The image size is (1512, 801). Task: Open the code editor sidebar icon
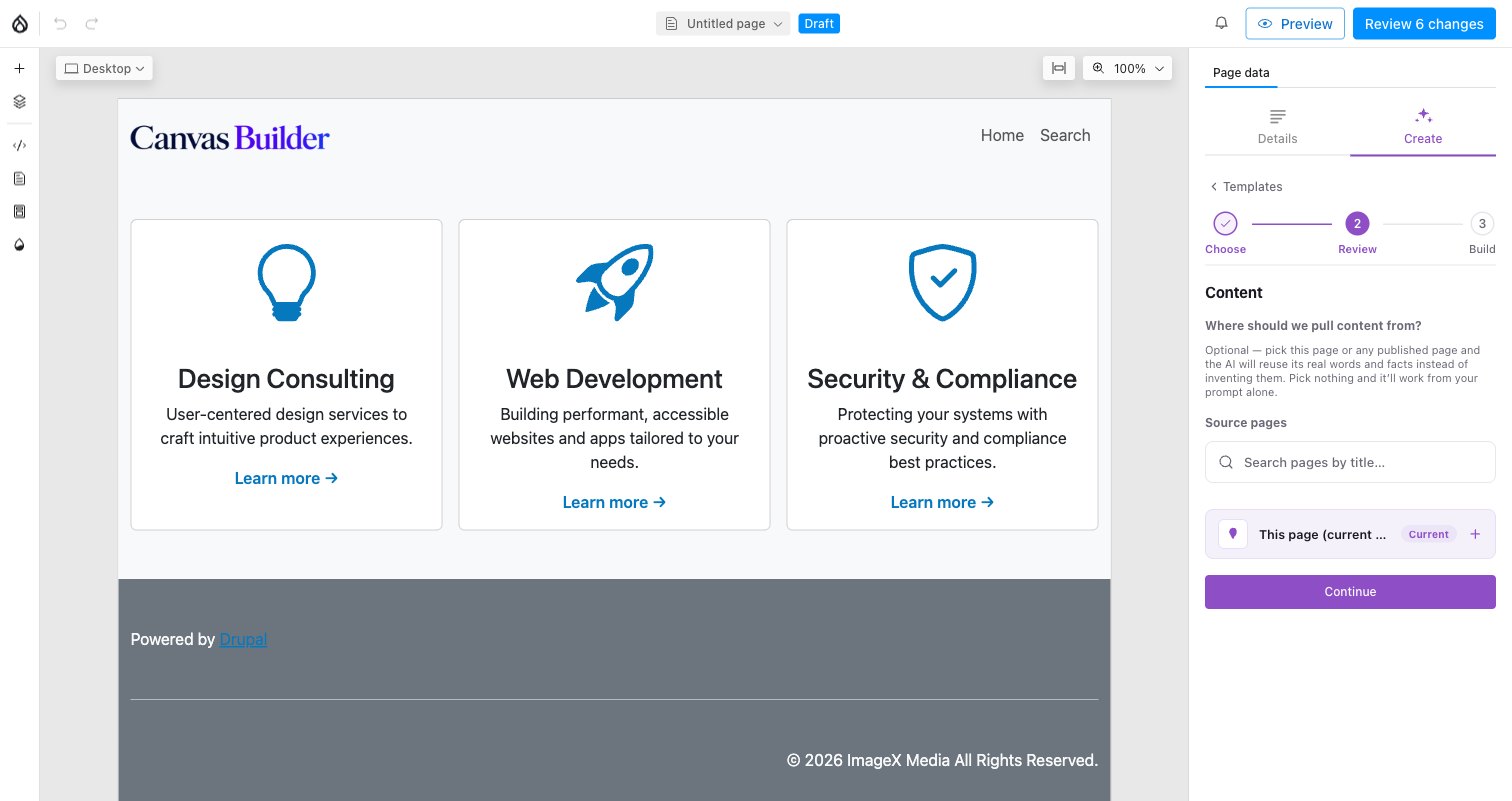click(x=19, y=146)
